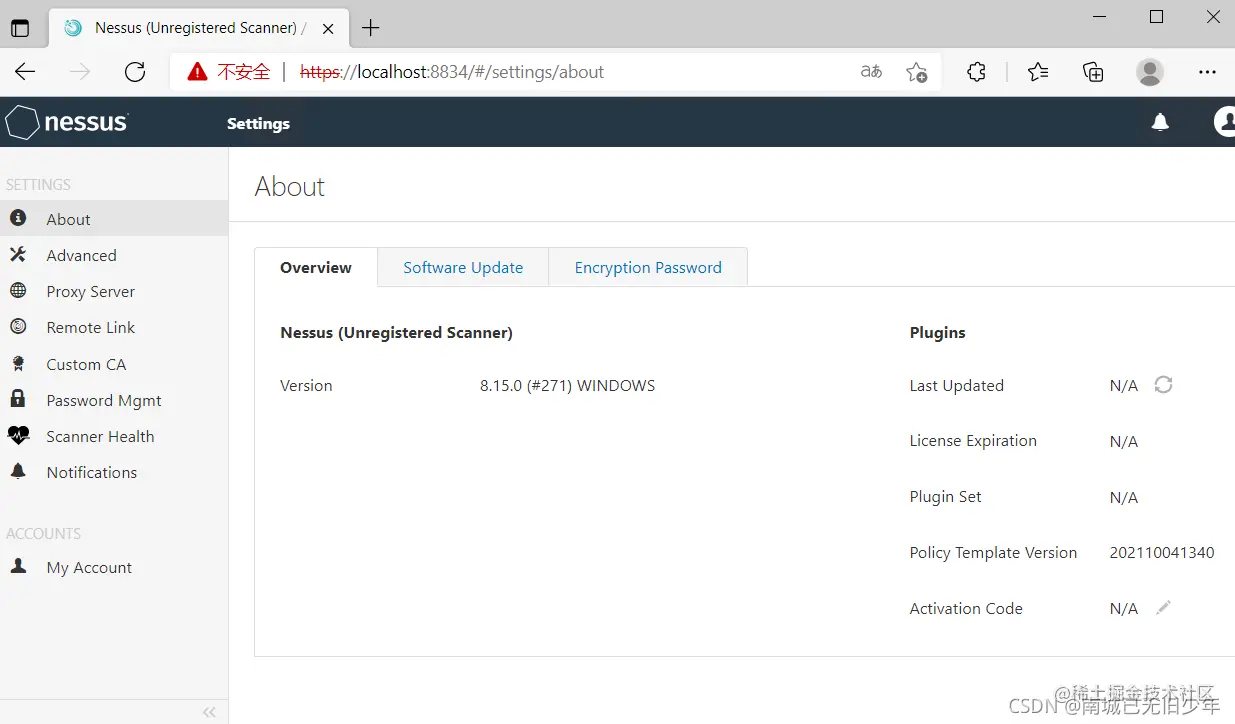The width and height of the screenshot is (1235, 724).
Task: Open the Collections icon in toolbar
Action: [x=1093, y=72]
